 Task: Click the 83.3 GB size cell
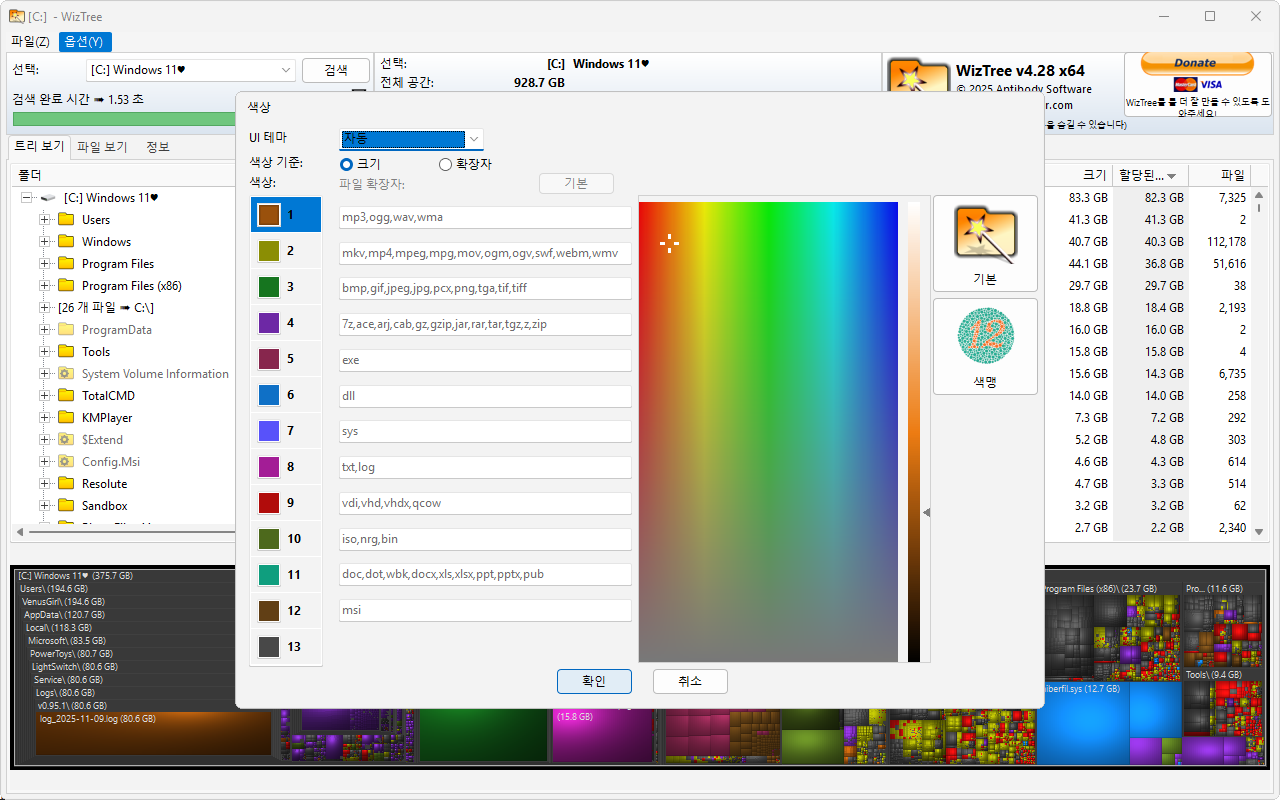[1087, 198]
